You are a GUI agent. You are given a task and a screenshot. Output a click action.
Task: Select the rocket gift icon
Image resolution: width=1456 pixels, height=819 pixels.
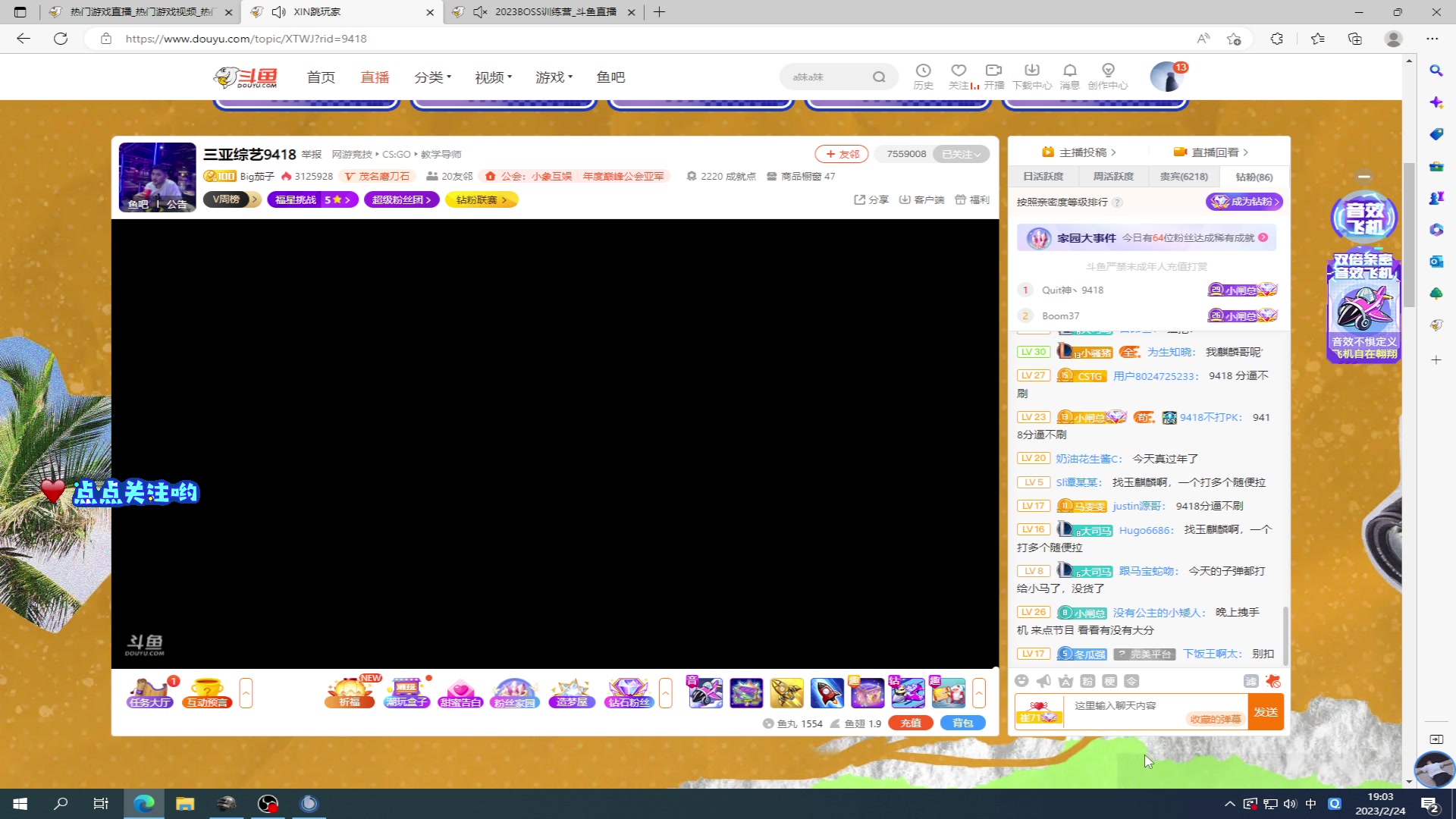pyautogui.click(x=827, y=692)
